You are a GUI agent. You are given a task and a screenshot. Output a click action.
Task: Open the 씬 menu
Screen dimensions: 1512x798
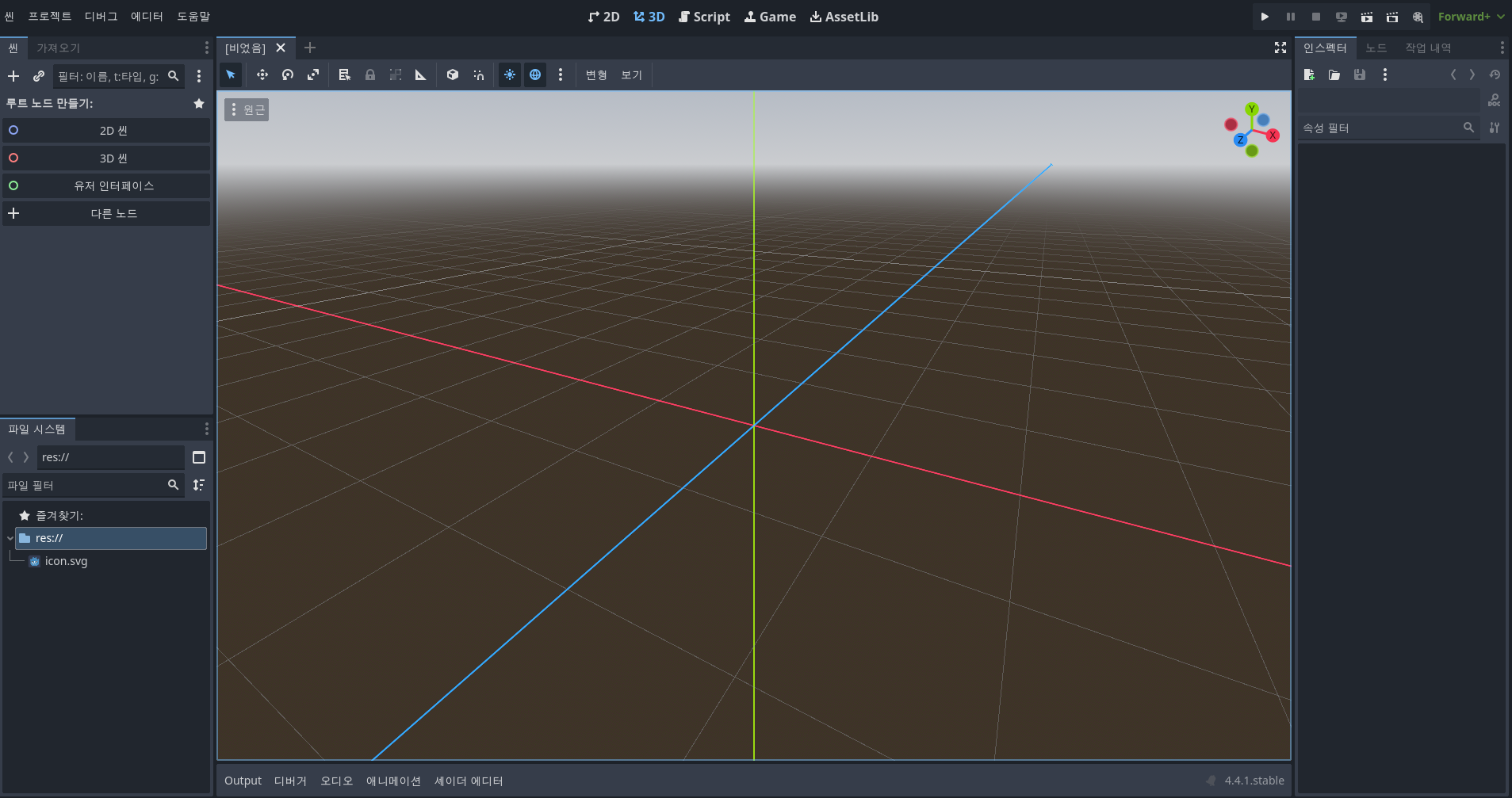pyautogui.click(x=10, y=17)
